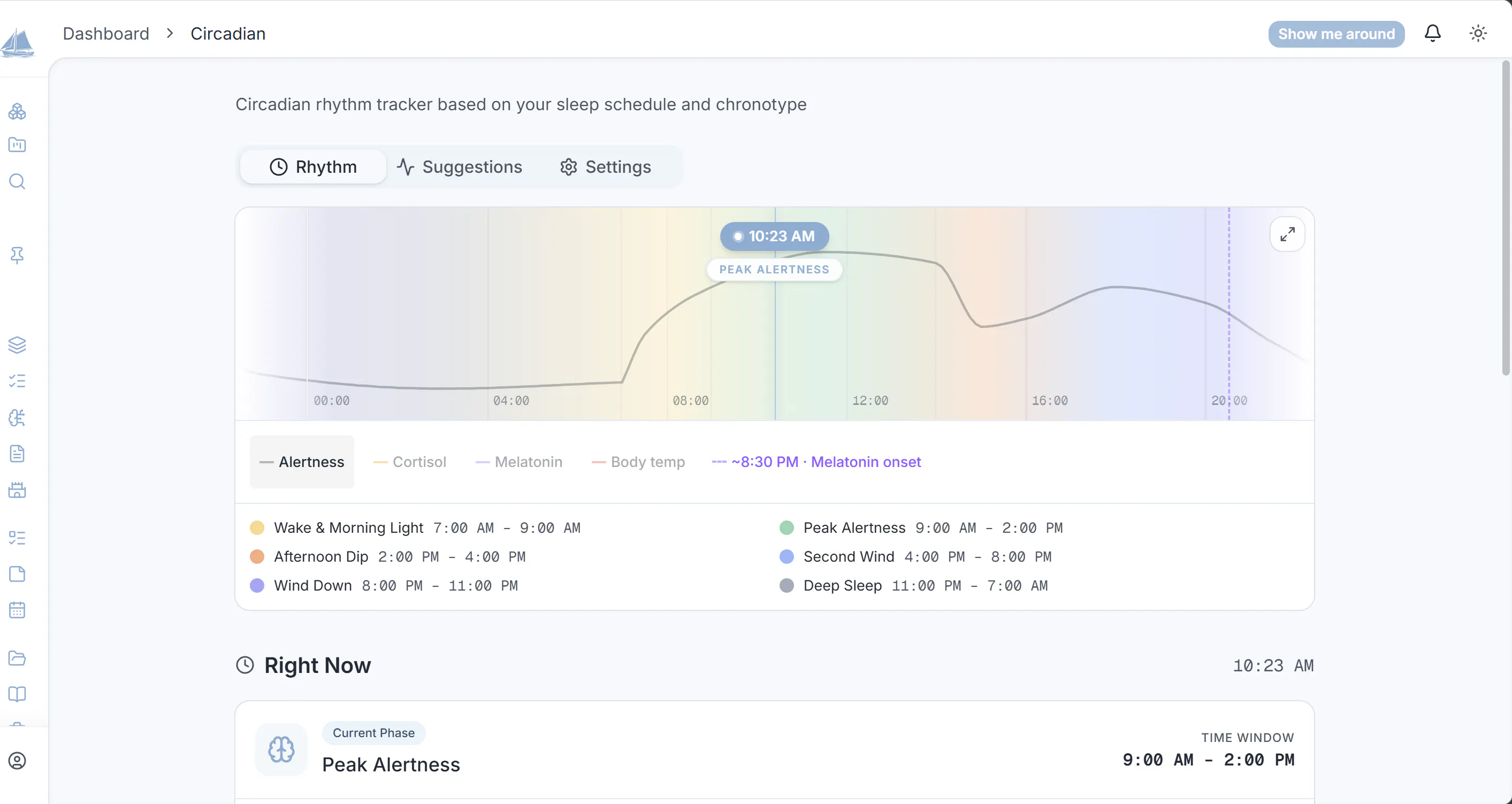Toggle the Cortisol curve

[410, 462]
